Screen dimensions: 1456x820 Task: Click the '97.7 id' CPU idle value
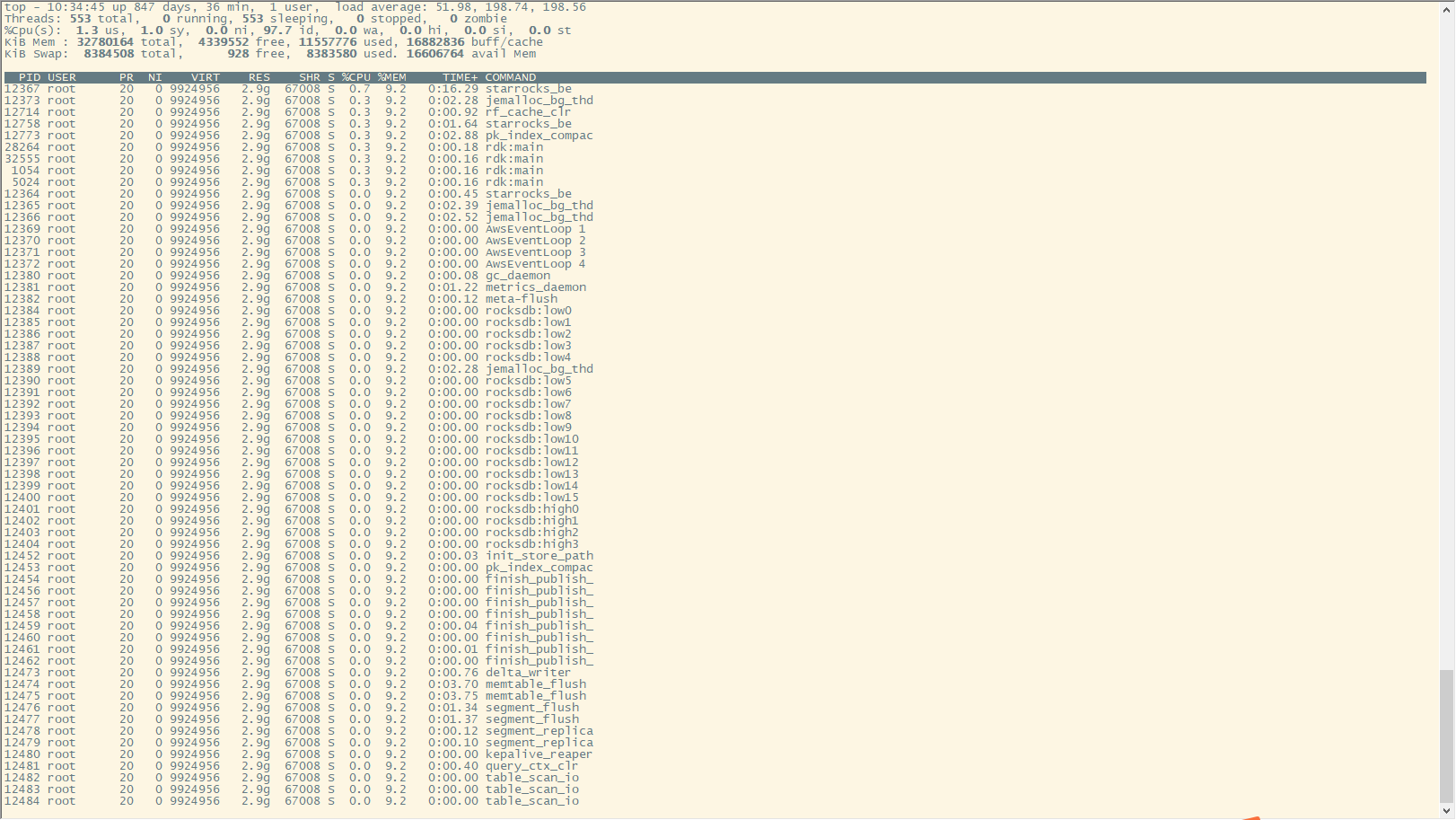(x=288, y=31)
